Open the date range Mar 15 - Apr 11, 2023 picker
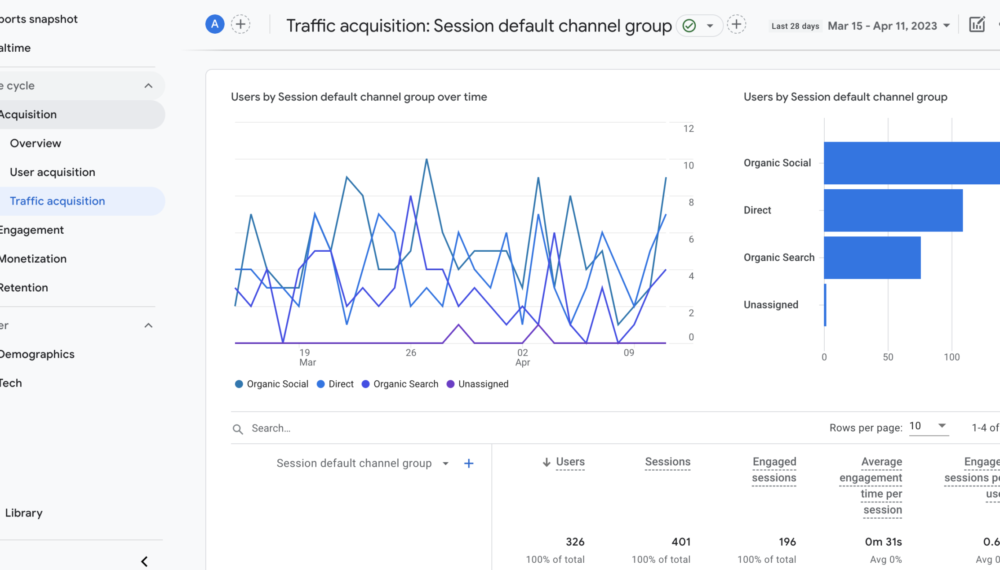The width and height of the screenshot is (1000, 570). 888,26
